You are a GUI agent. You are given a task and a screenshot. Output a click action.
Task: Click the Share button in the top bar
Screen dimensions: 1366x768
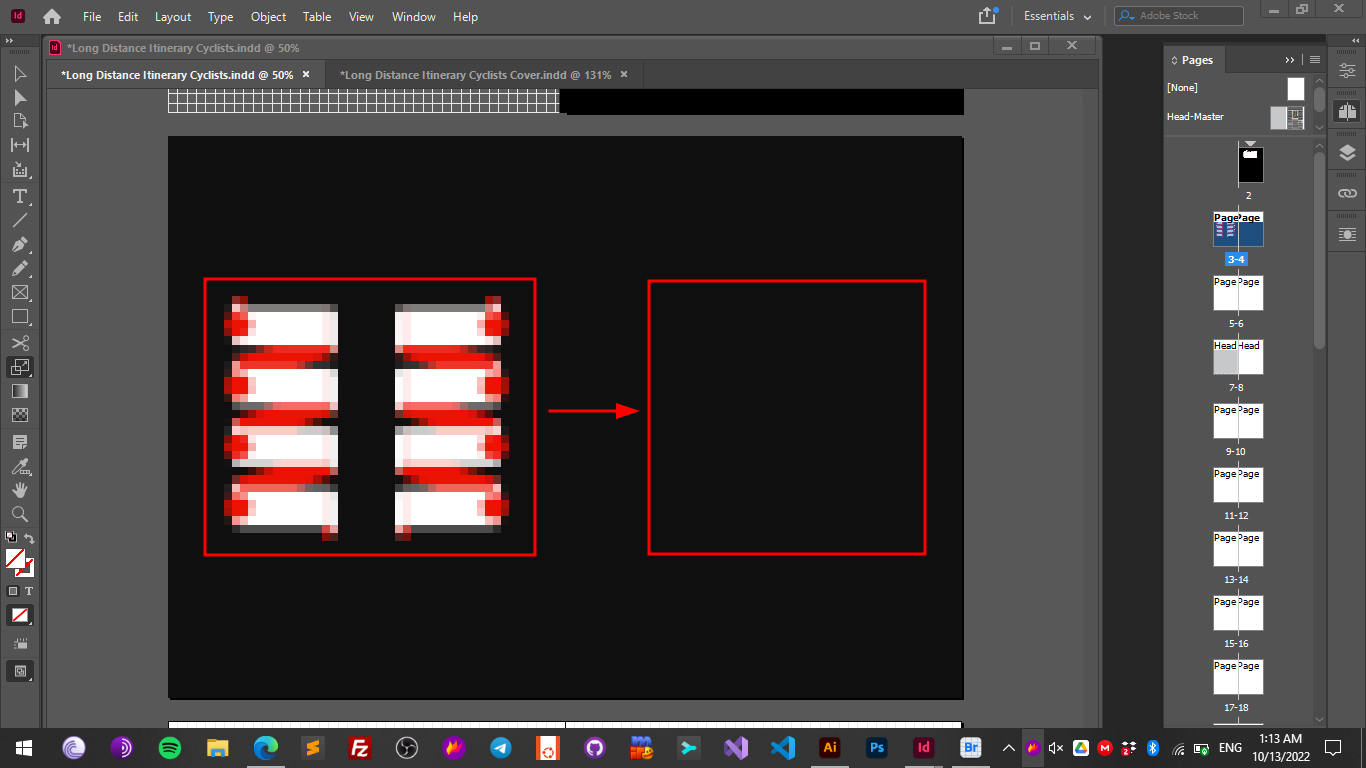(986, 16)
